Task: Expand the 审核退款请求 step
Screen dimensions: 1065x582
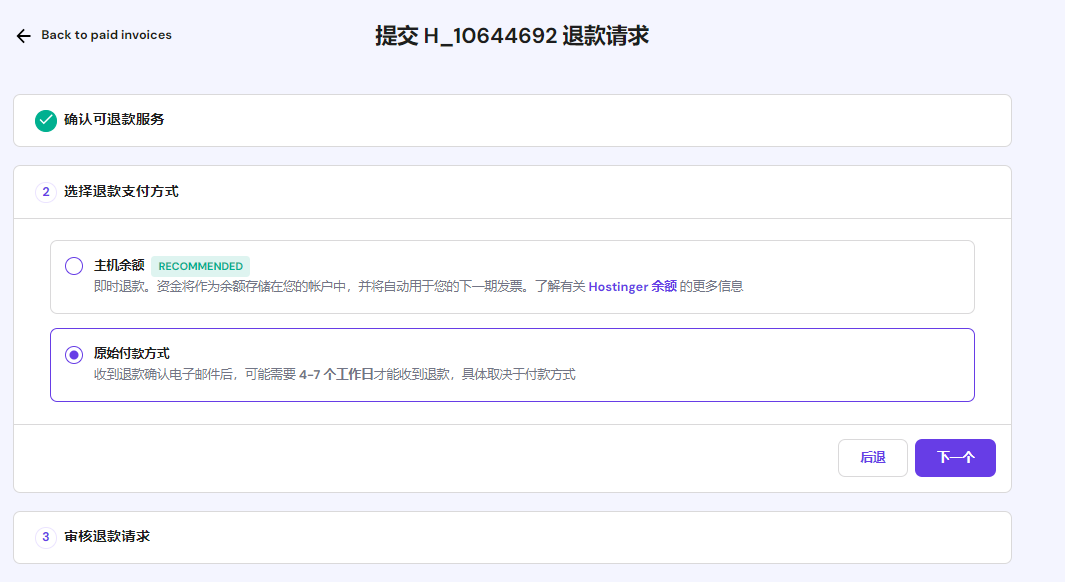Action: click(107, 537)
